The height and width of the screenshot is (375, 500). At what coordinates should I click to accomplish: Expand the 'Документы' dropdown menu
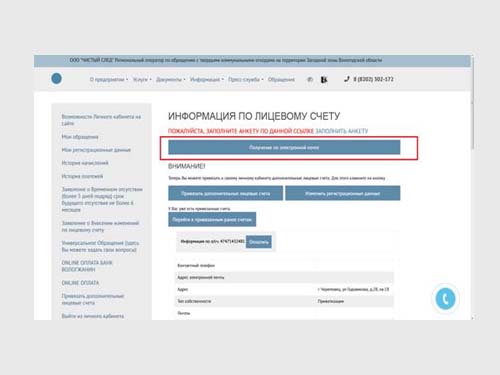pos(171,80)
